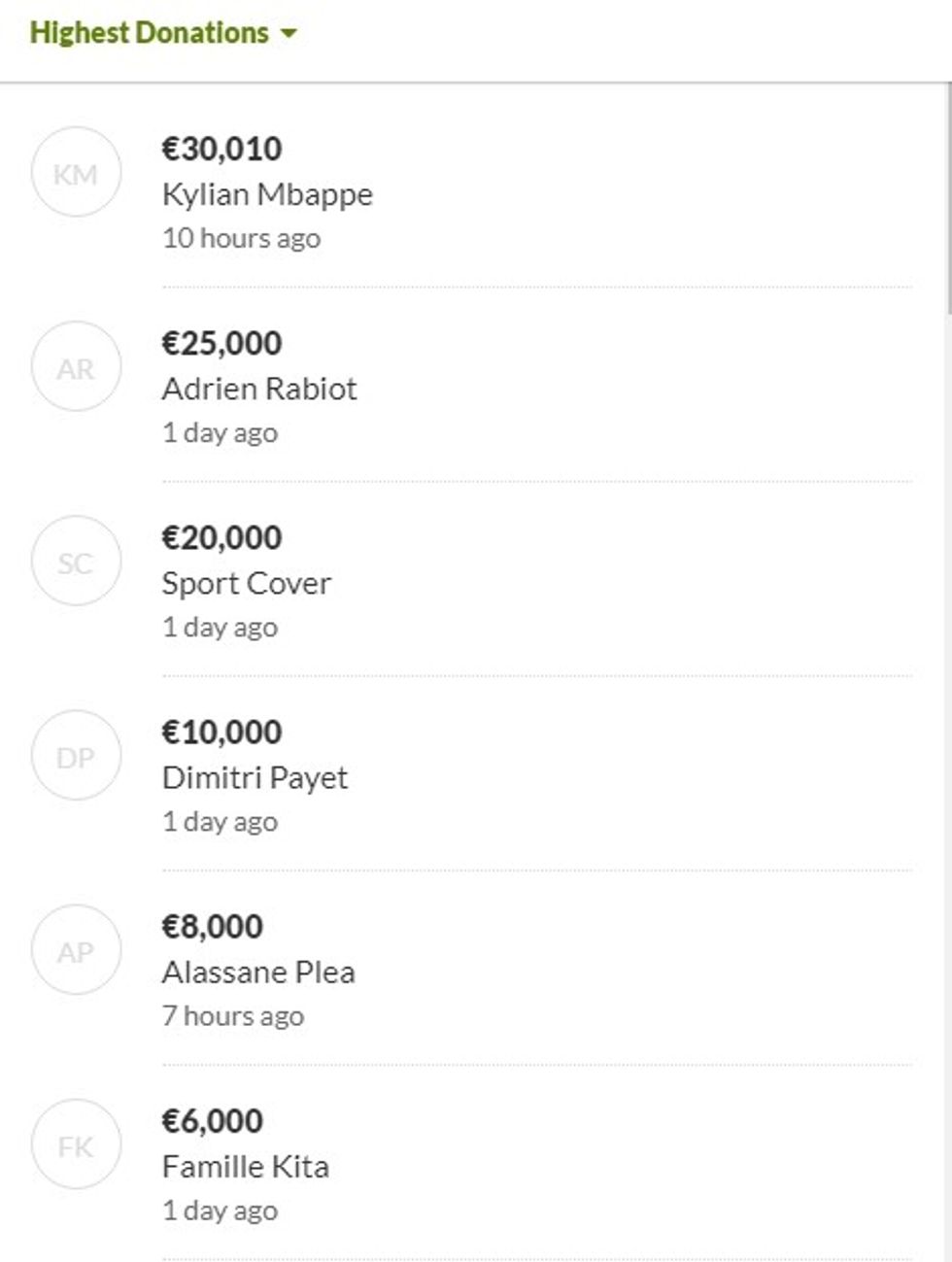Select the €25,000 donation amount

pyautogui.click(x=221, y=343)
